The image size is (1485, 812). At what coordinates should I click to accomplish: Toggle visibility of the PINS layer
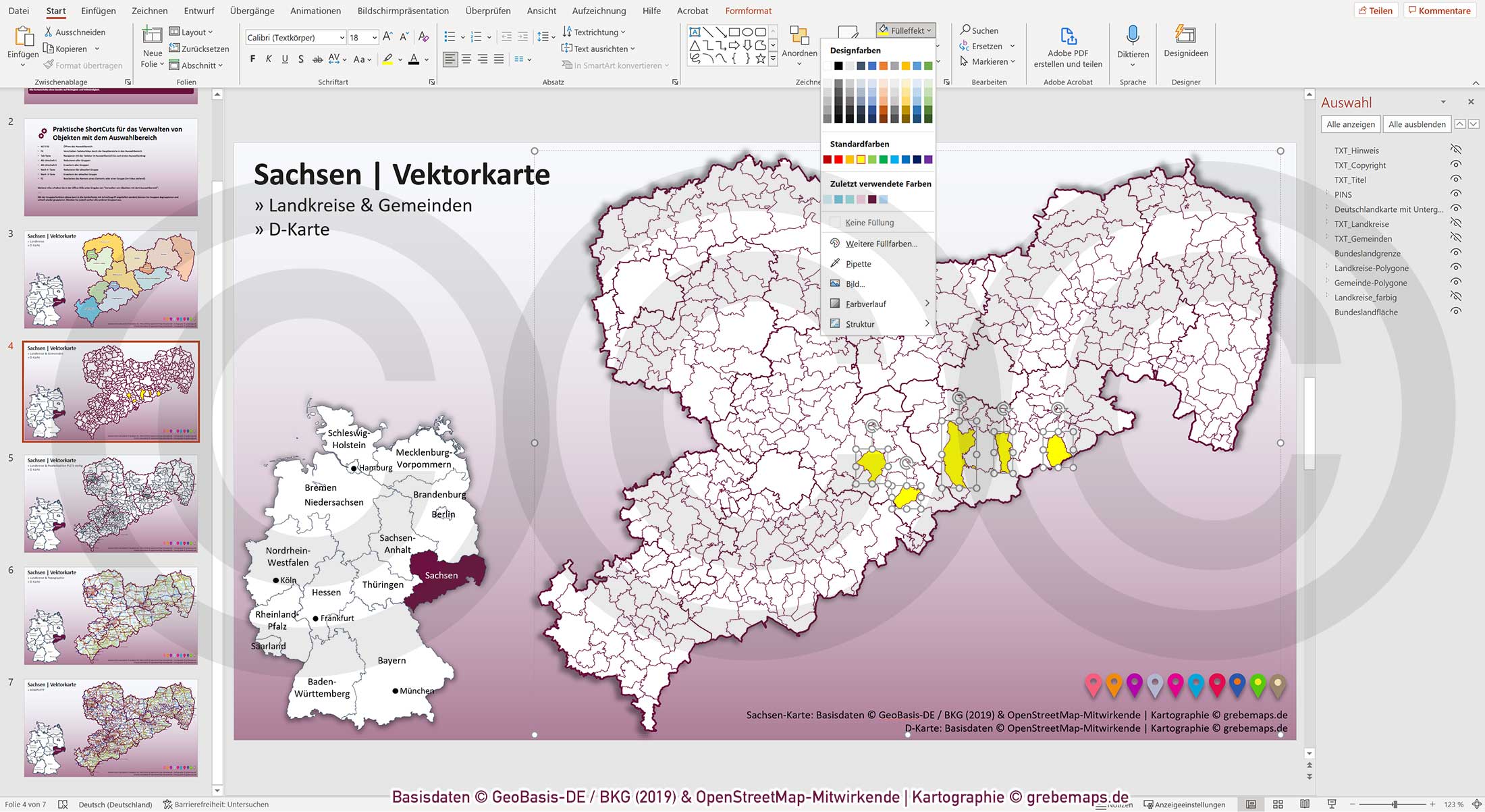(x=1455, y=194)
